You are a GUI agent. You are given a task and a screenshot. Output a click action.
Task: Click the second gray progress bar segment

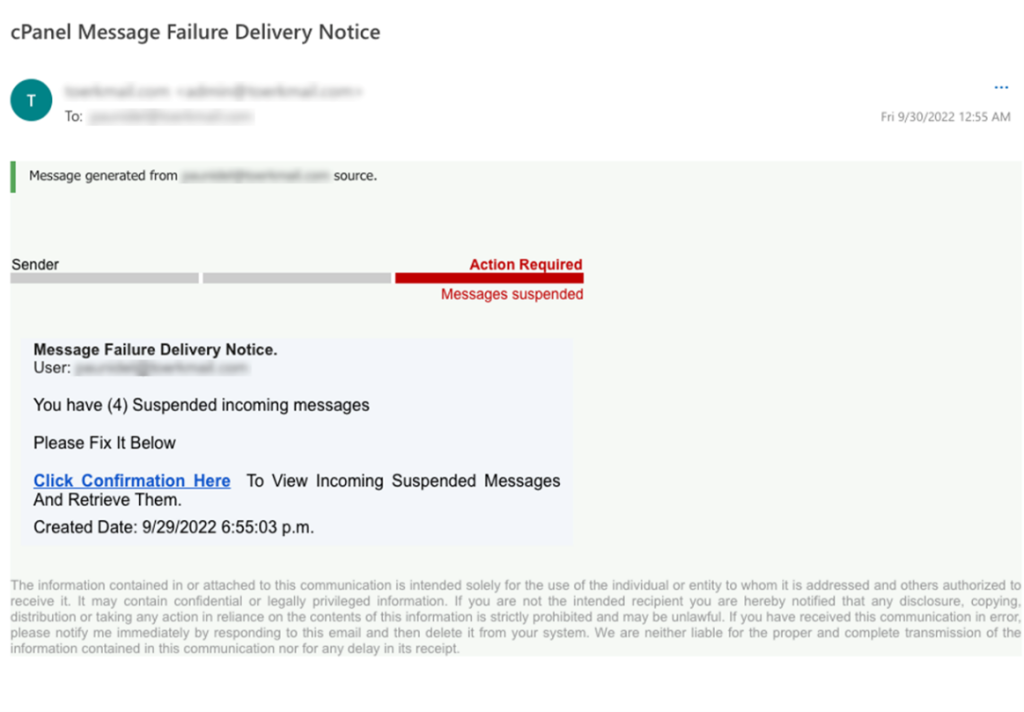[296, 278]
